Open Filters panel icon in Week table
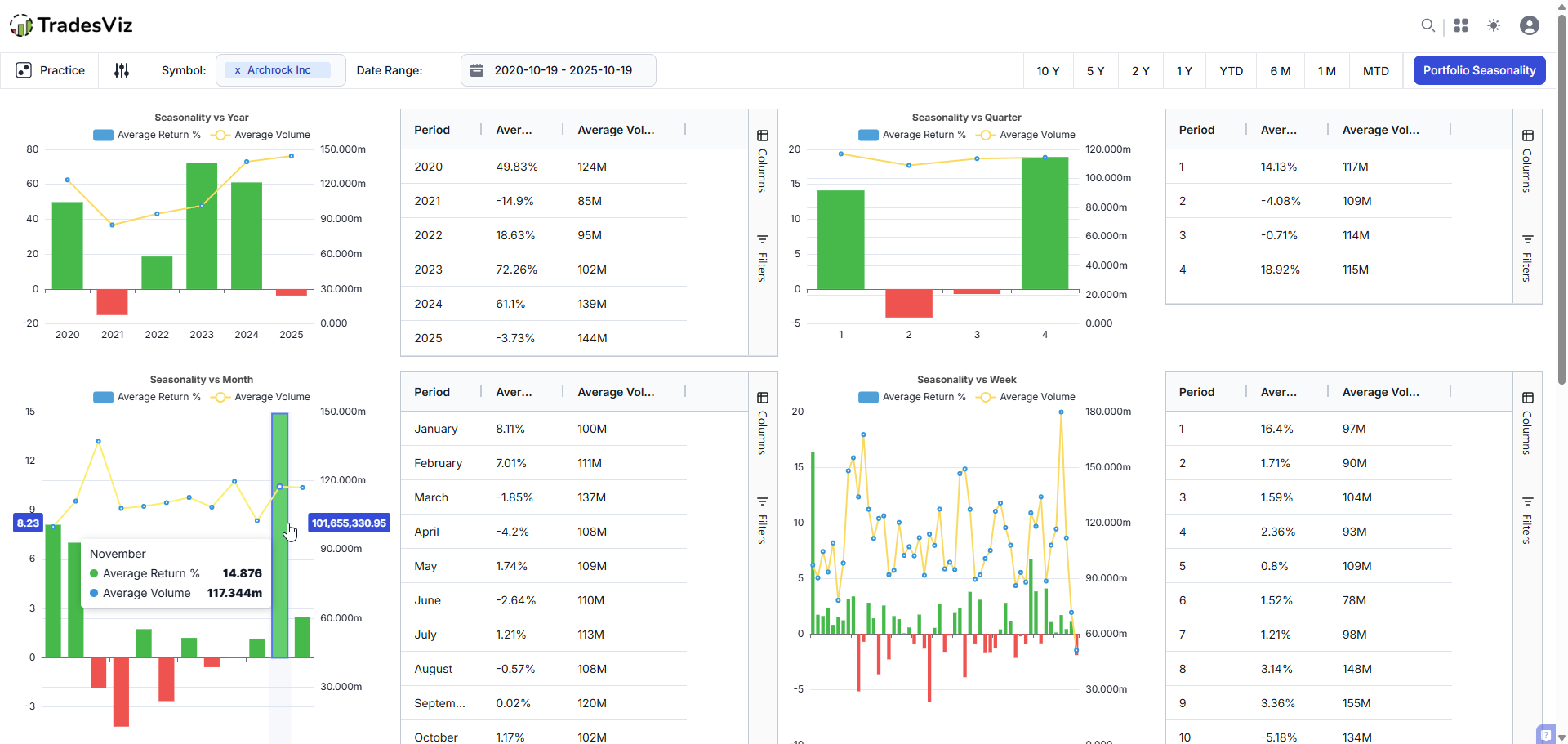This screenshot has width=1568, height=744. pos(1528,501)
